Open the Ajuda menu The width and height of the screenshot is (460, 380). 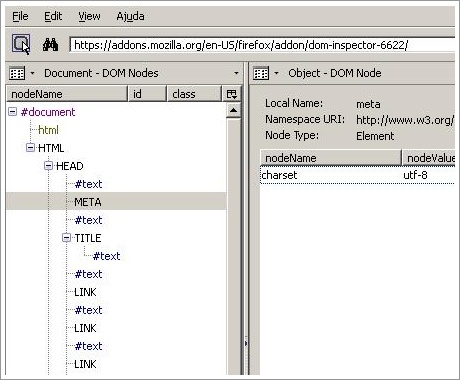130,16
